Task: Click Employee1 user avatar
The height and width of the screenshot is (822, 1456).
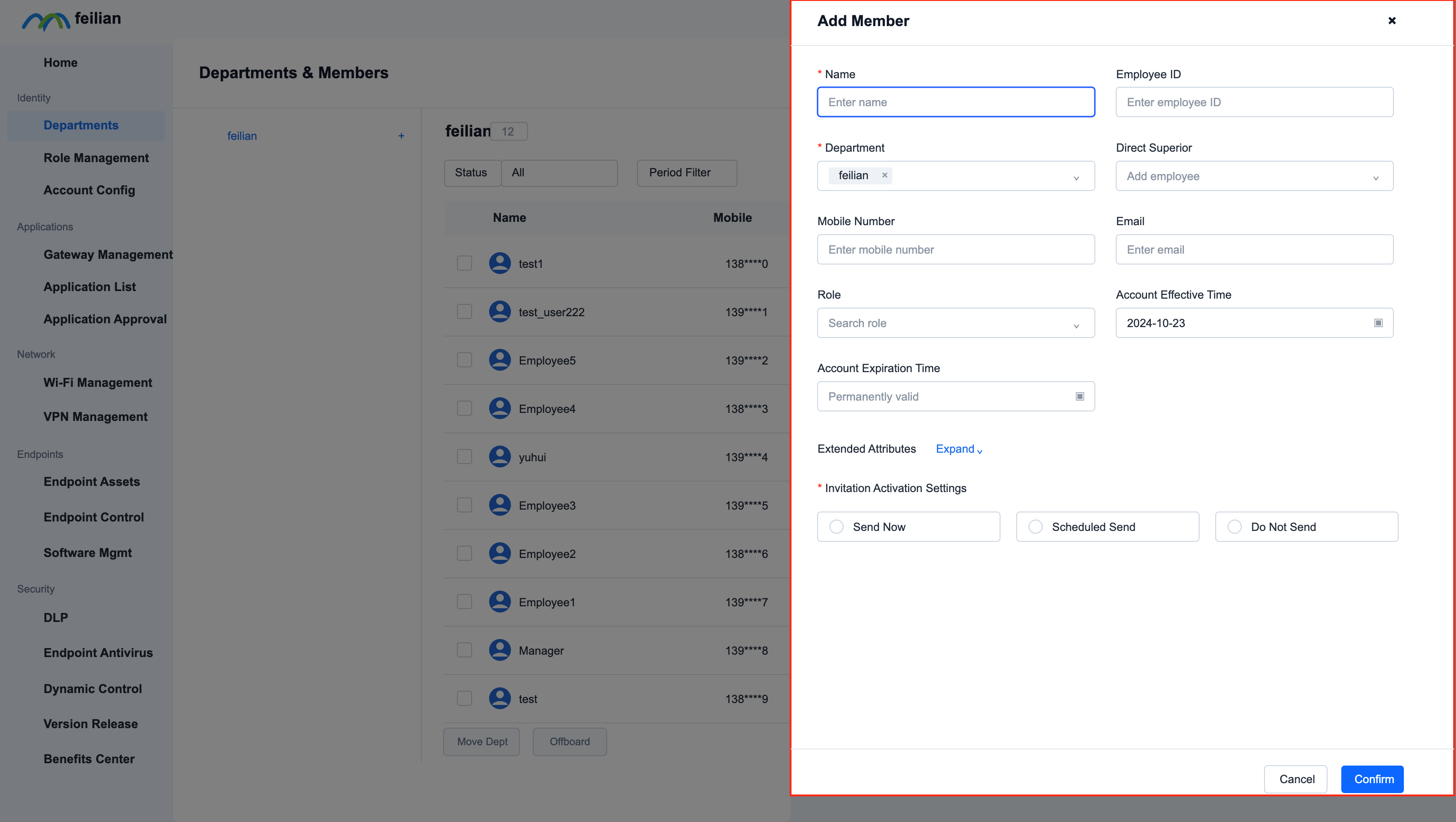Action: click(x=500, y=602)
